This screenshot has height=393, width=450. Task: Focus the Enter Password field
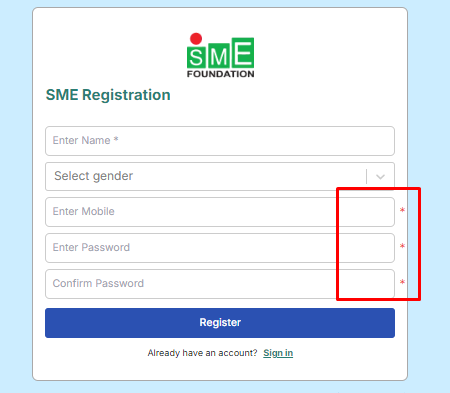[x=220, y=248]
